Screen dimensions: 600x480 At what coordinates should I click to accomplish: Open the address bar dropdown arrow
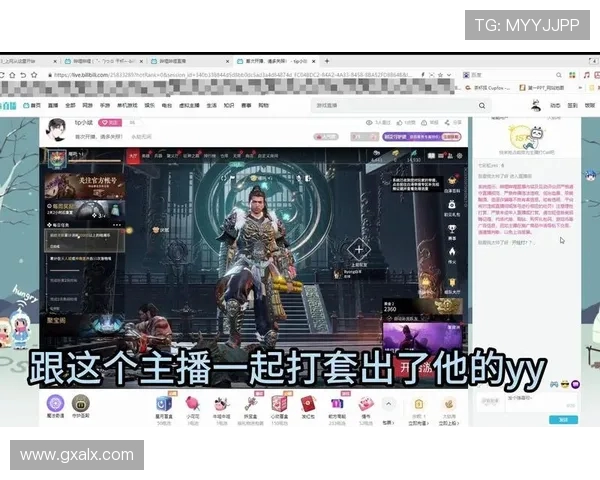[x=449, y=75]
